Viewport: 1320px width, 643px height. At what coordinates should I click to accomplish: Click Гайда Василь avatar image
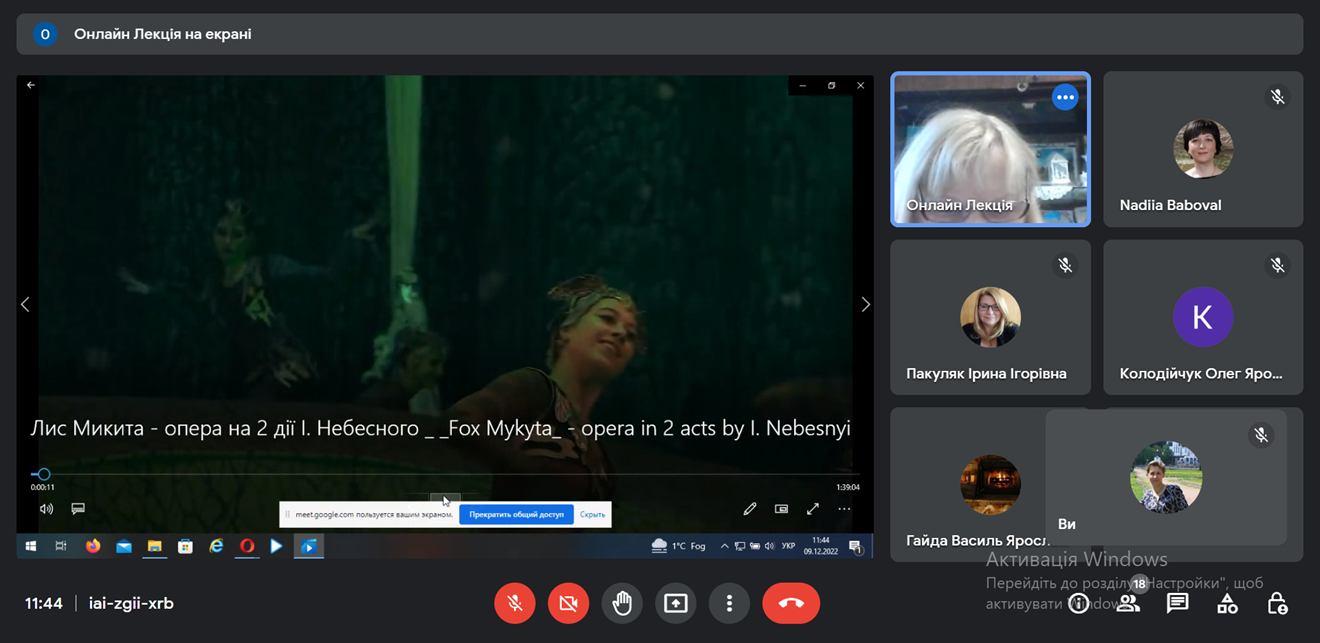point(990,484)
